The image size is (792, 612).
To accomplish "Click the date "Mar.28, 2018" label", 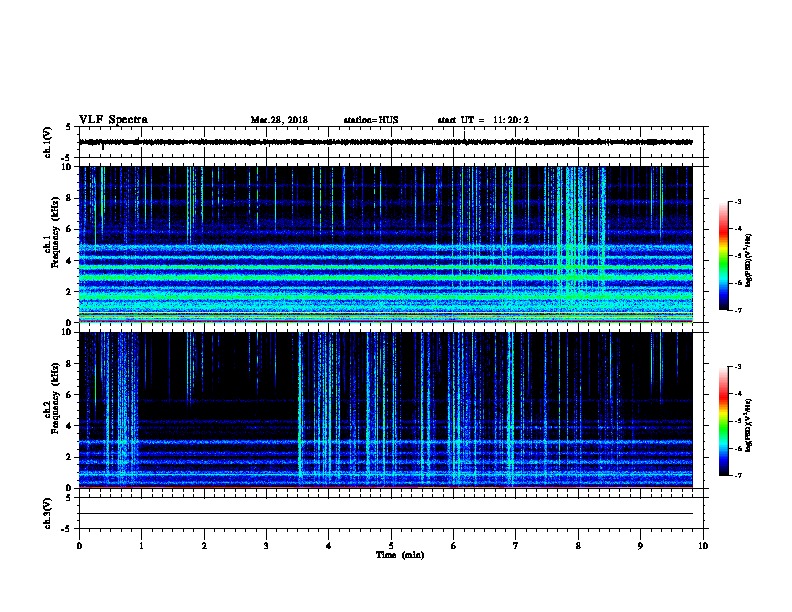I will (x=279, y=120).
